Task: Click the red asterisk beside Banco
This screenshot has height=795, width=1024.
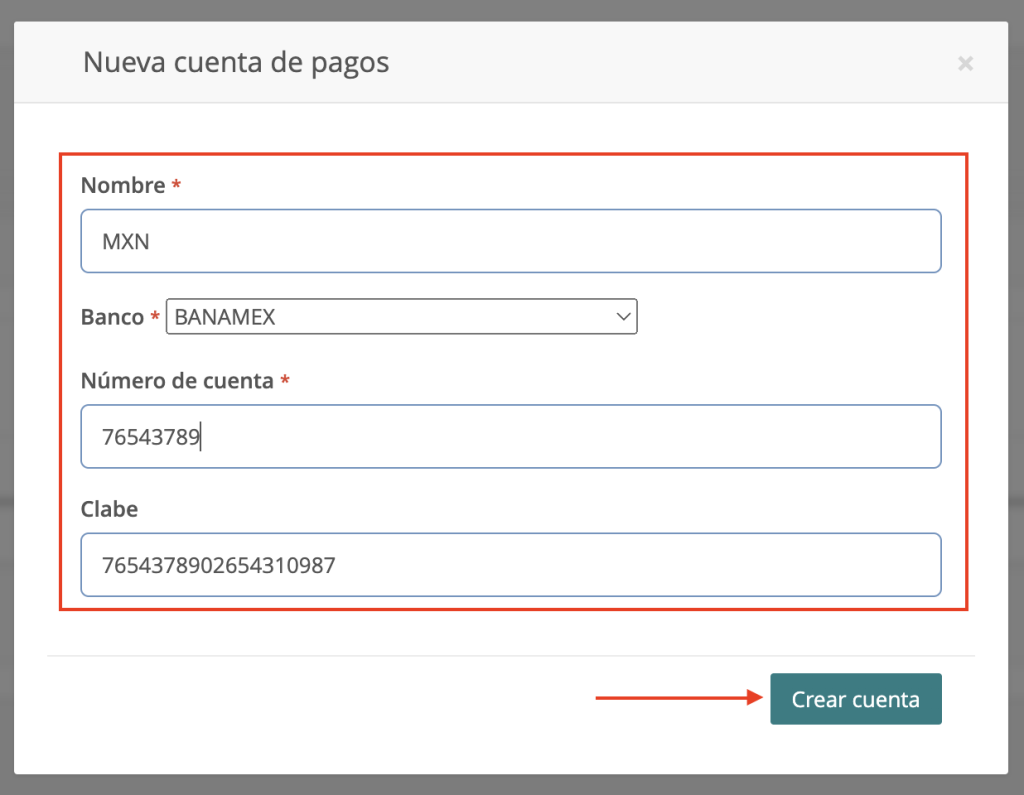Action: pos(155,317)
